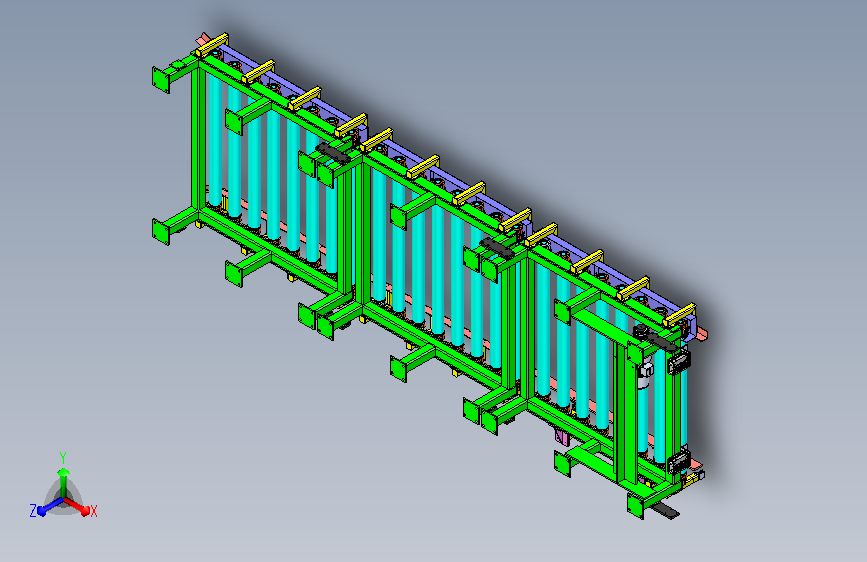
Task: Click the green Y axis arrow of triad
Action: (63, 481)
